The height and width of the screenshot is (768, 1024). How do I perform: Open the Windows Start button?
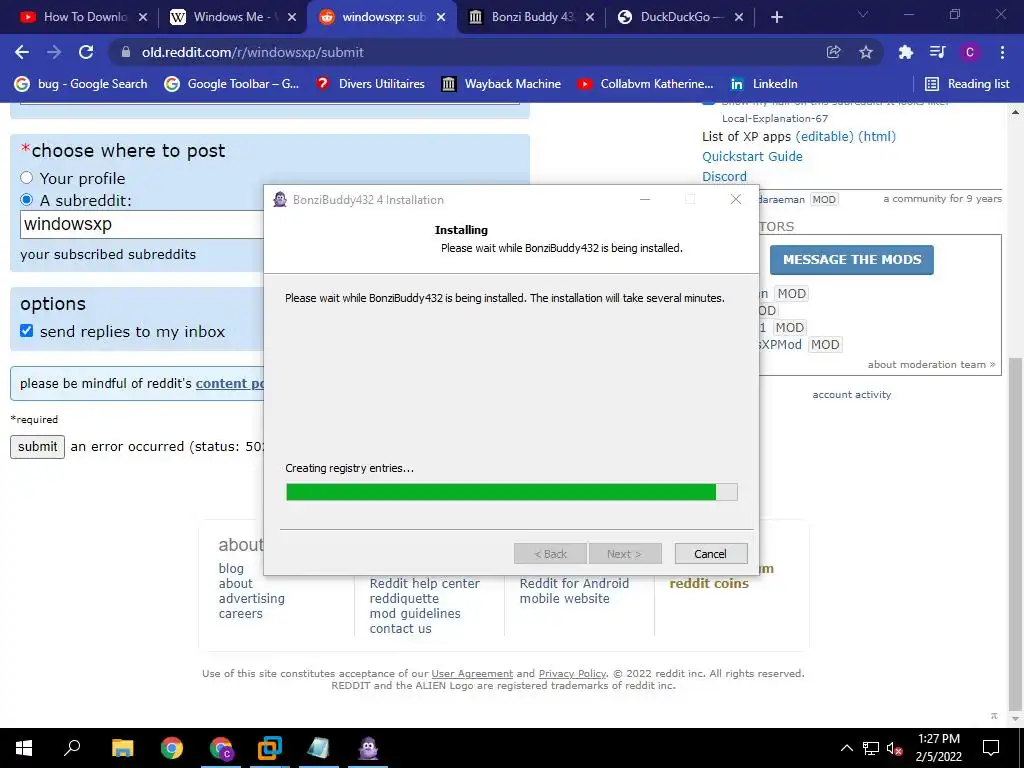coord(24,748)
